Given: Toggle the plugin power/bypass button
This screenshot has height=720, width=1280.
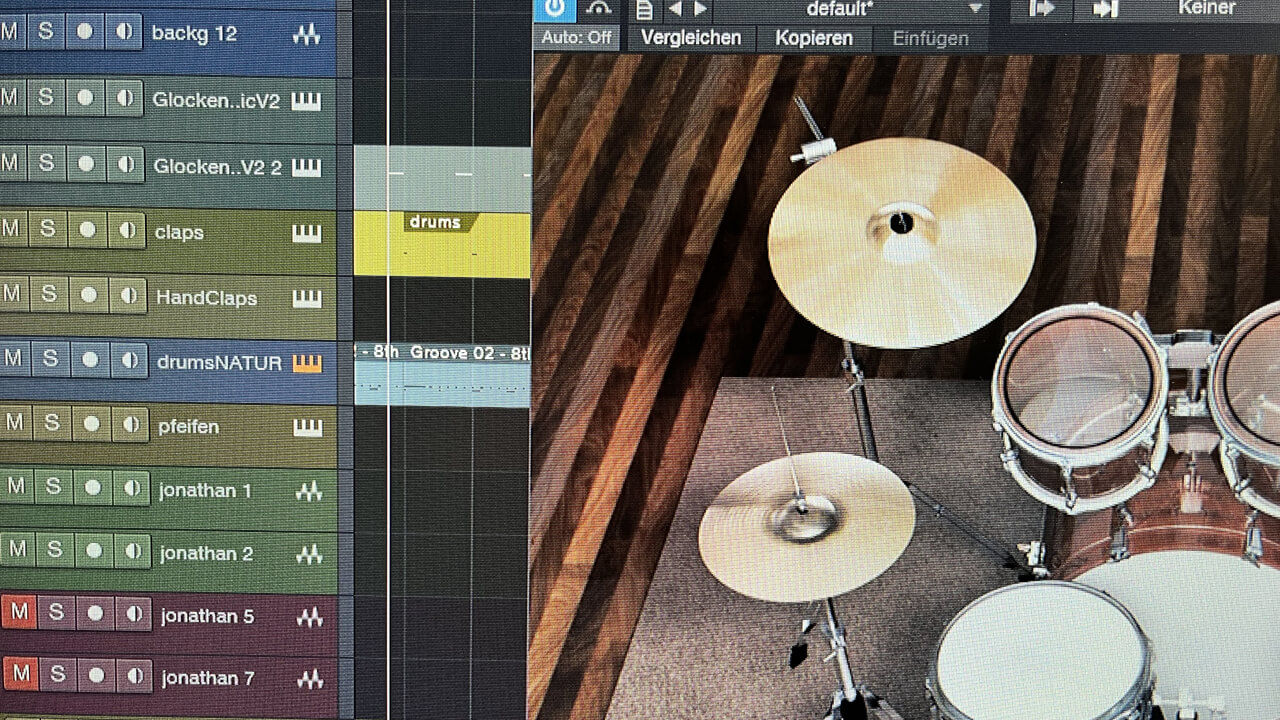Looking at the screenshot, I should (x=554, y=9).
